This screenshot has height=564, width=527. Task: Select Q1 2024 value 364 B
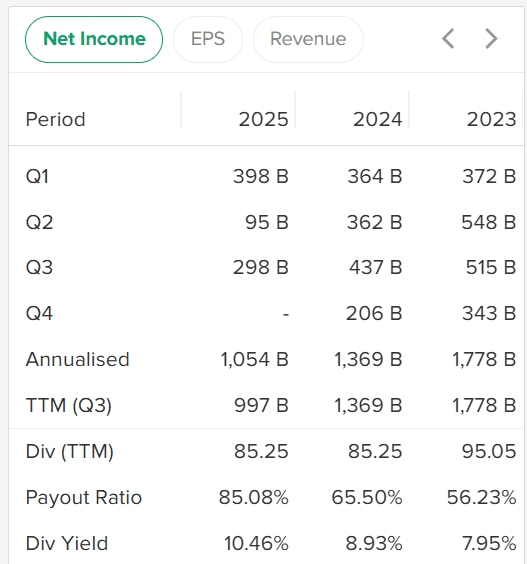(x=375, y=177)
